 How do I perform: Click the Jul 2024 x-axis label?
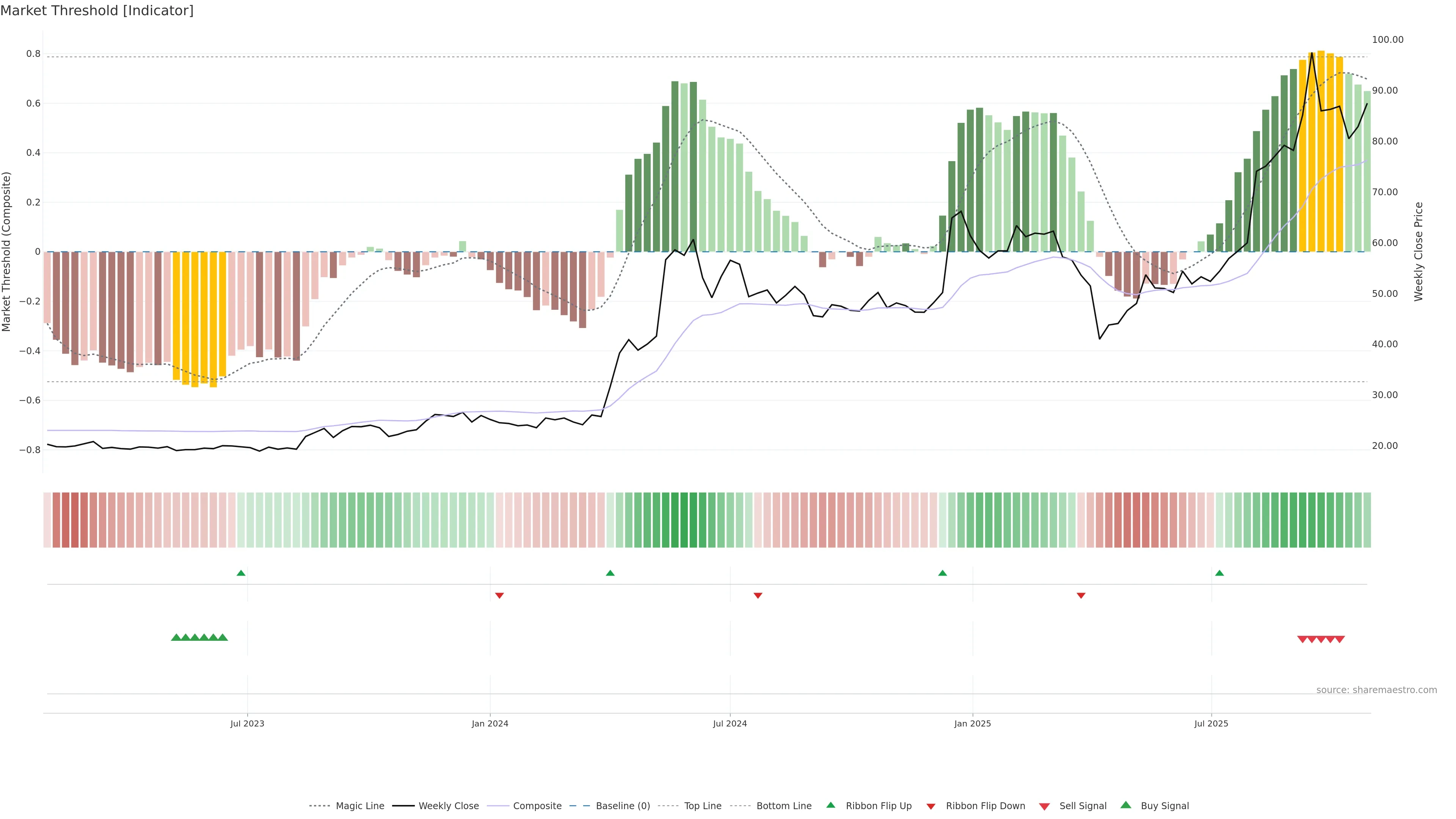pyautogui.click(x=730, y=723)
